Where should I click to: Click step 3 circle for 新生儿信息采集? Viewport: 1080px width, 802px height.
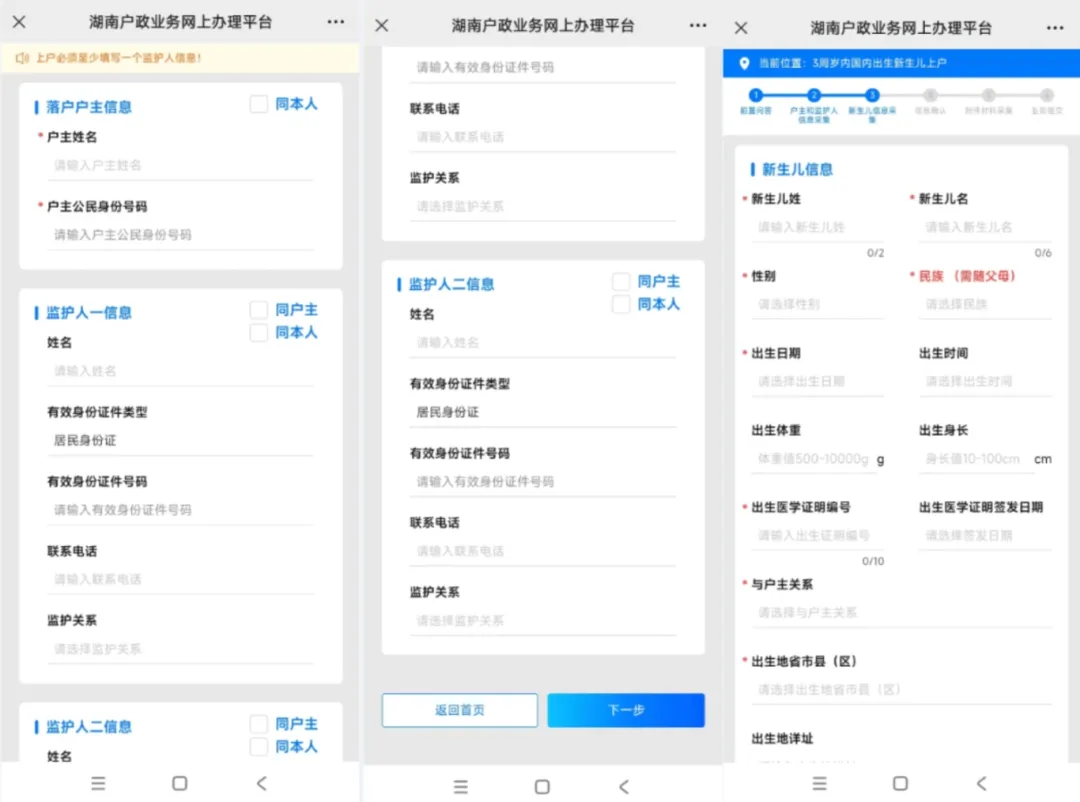click(872, 96)
